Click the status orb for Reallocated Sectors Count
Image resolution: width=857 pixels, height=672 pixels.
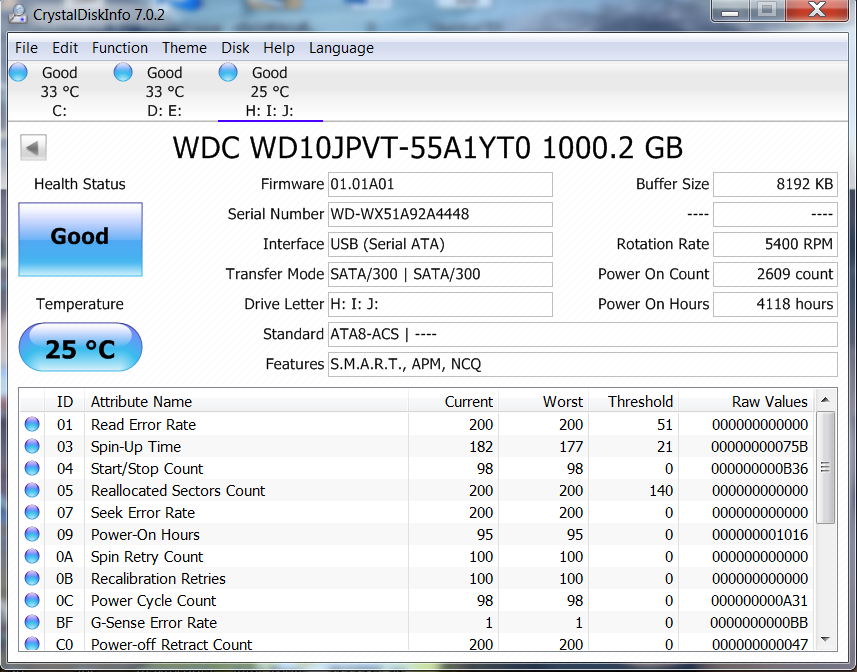pyautogui.click(x=32, y=490)
